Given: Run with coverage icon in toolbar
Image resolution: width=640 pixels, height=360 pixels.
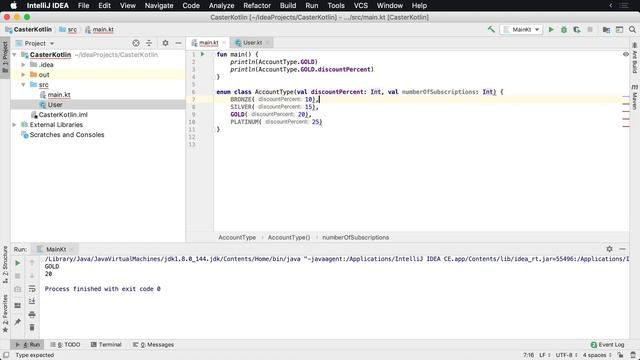Looking at the screenshot, I should click(577, 29).
